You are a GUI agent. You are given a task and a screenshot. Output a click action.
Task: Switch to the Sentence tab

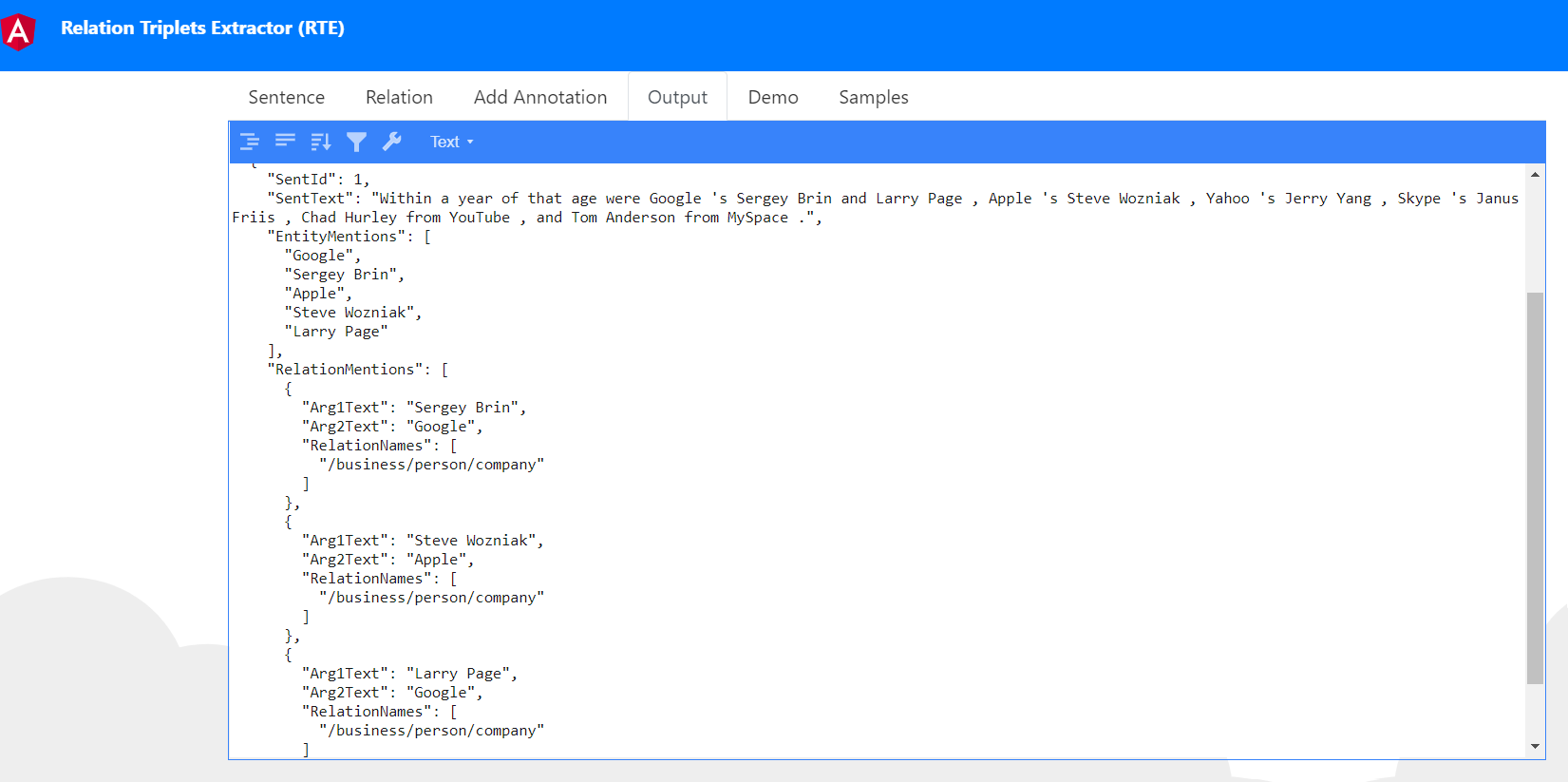[x=287, y=97]
